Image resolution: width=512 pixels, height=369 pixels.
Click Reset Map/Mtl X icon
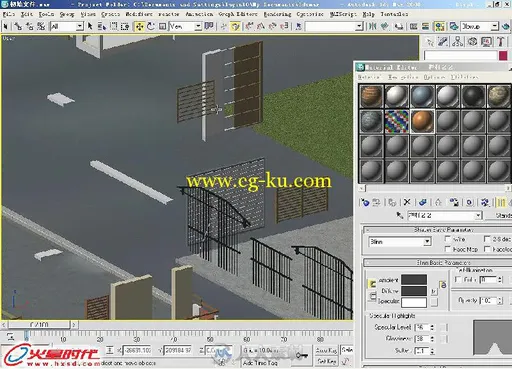pyautogui.click(x=407, y=202)
